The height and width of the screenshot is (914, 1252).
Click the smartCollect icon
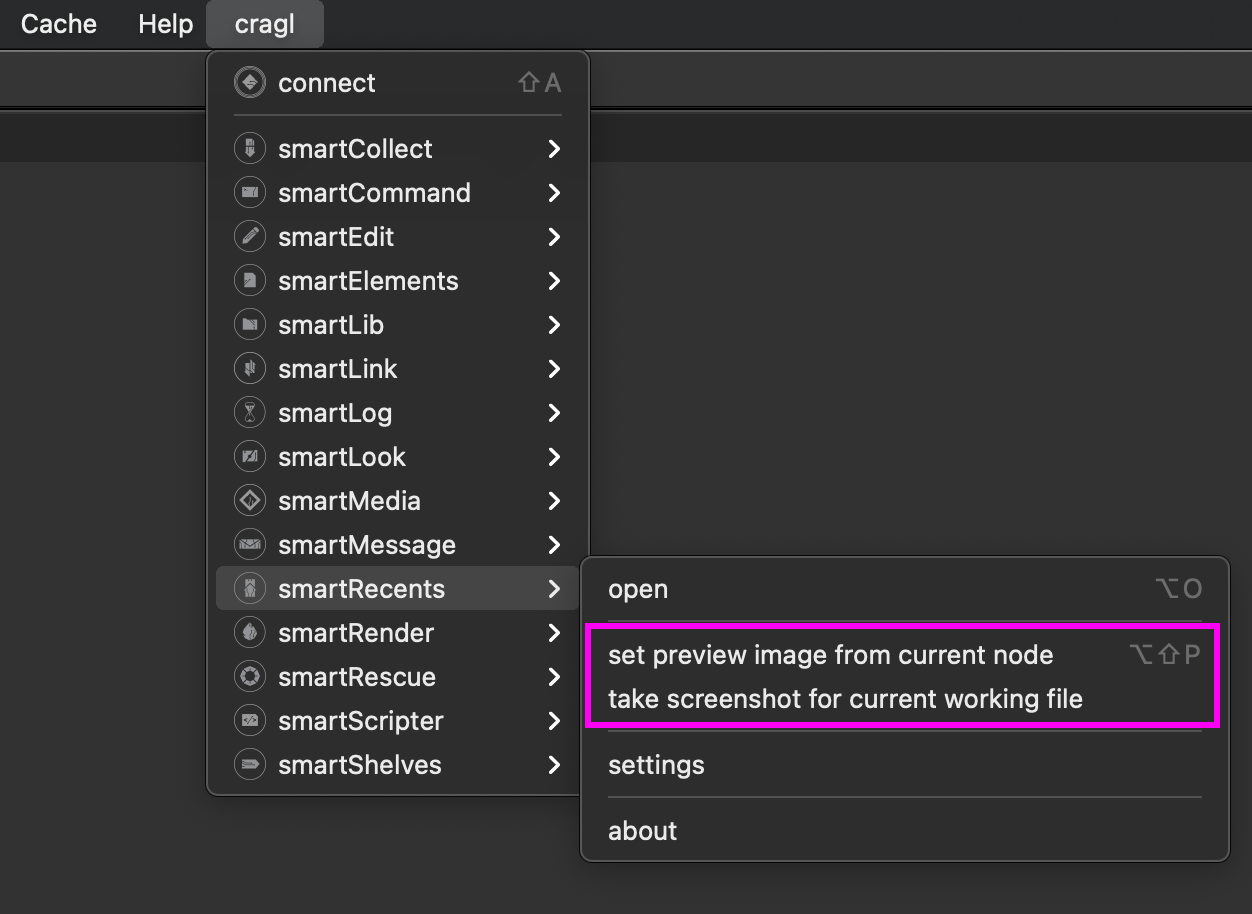point(249,149)
